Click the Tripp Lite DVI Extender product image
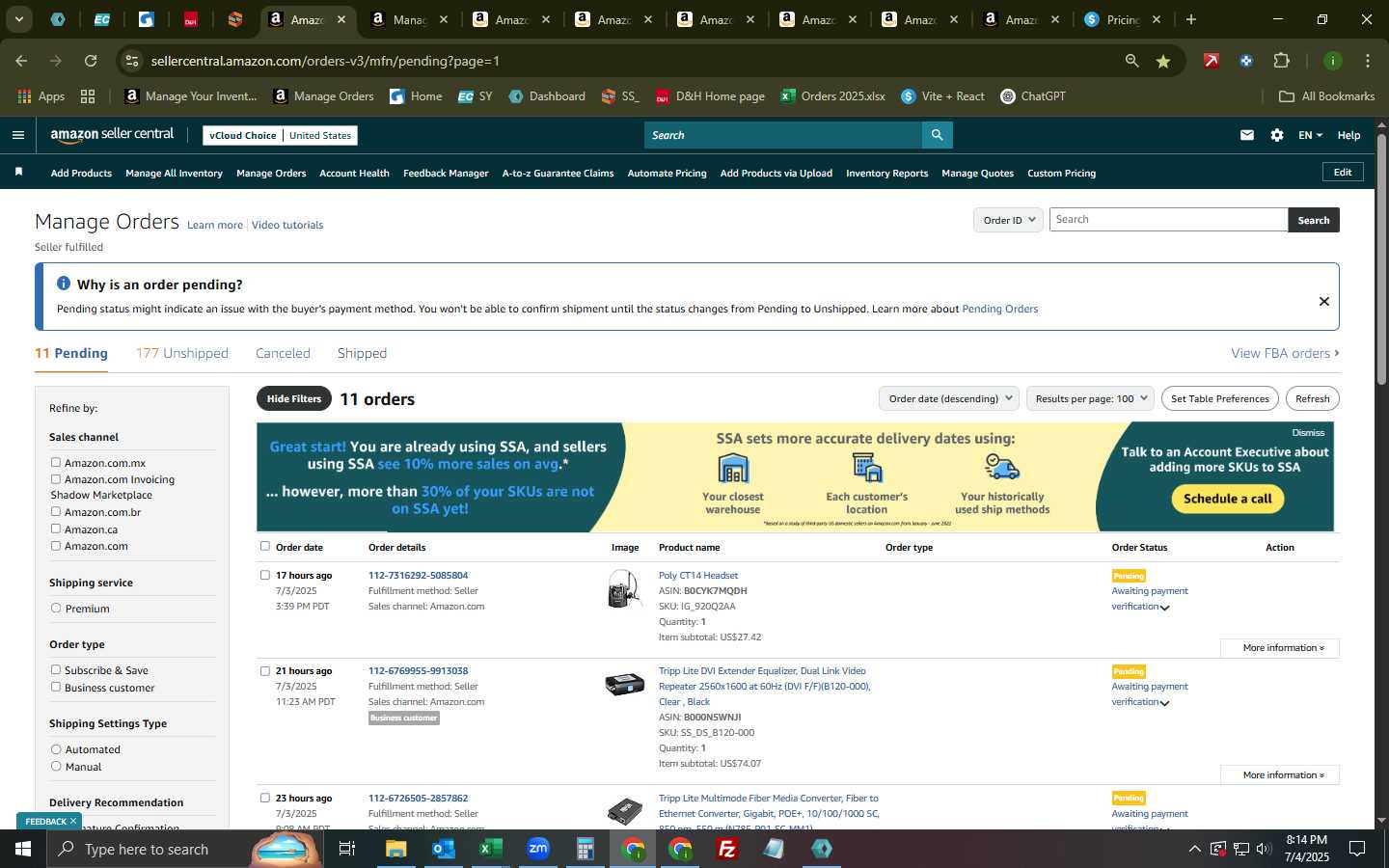Screen dimensions: 1389x868 pos(624,684)
